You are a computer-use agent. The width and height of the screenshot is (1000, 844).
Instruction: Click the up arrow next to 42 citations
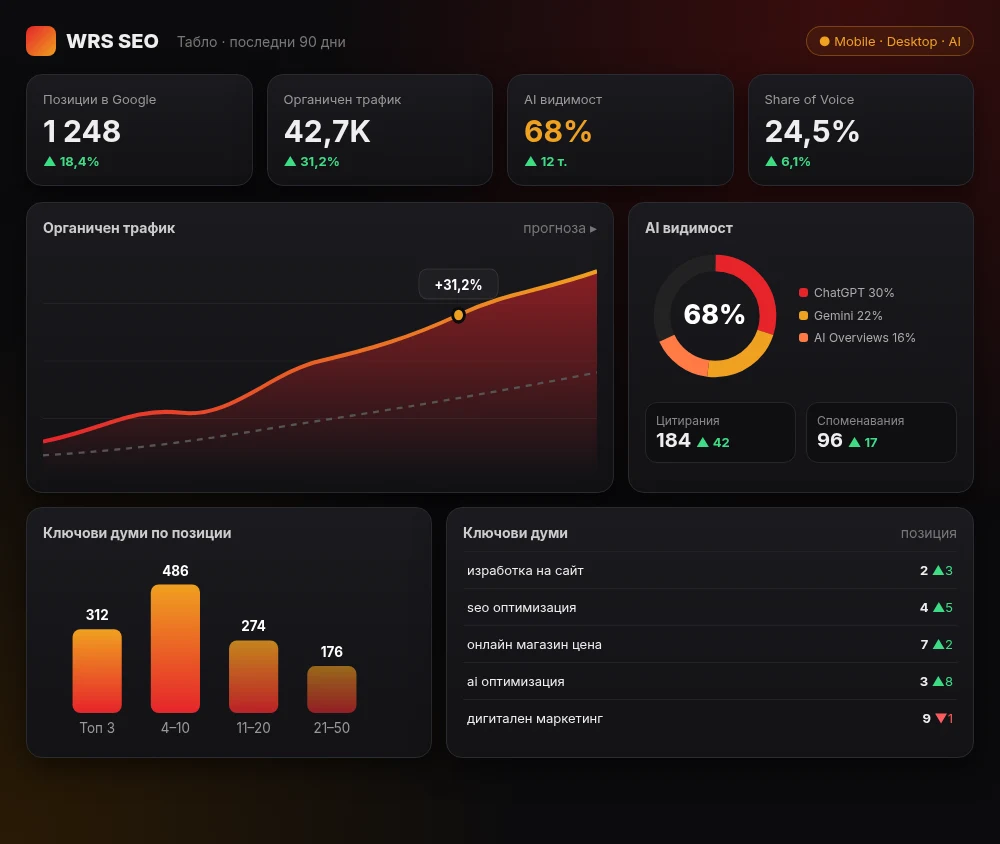(703, 442)
